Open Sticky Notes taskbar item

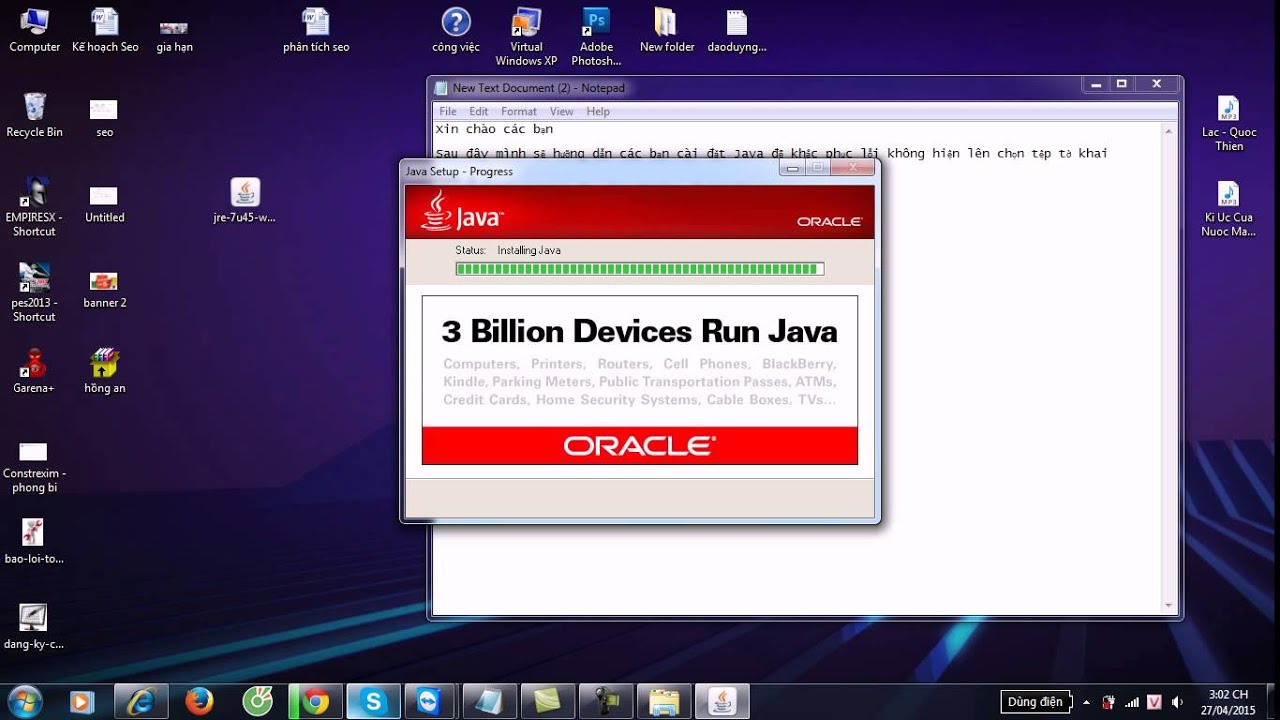tap(549, 702)
